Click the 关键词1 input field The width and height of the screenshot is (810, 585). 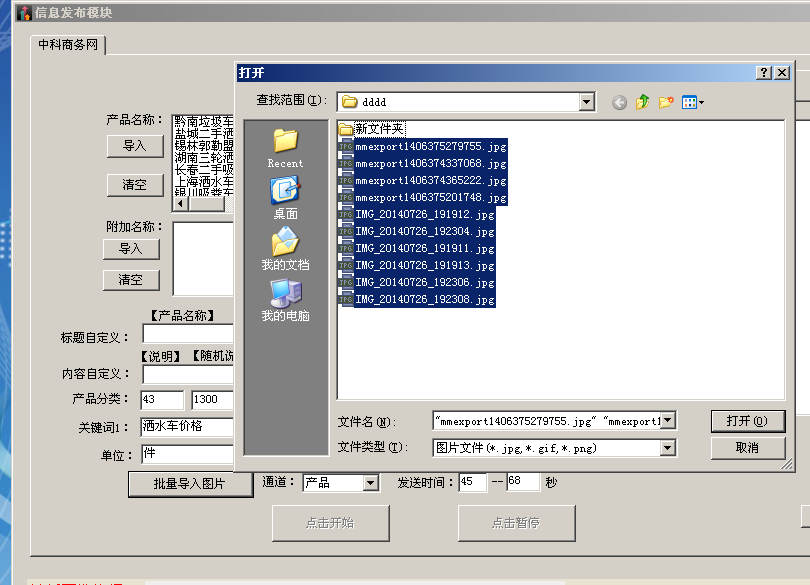tap(186, 427)
